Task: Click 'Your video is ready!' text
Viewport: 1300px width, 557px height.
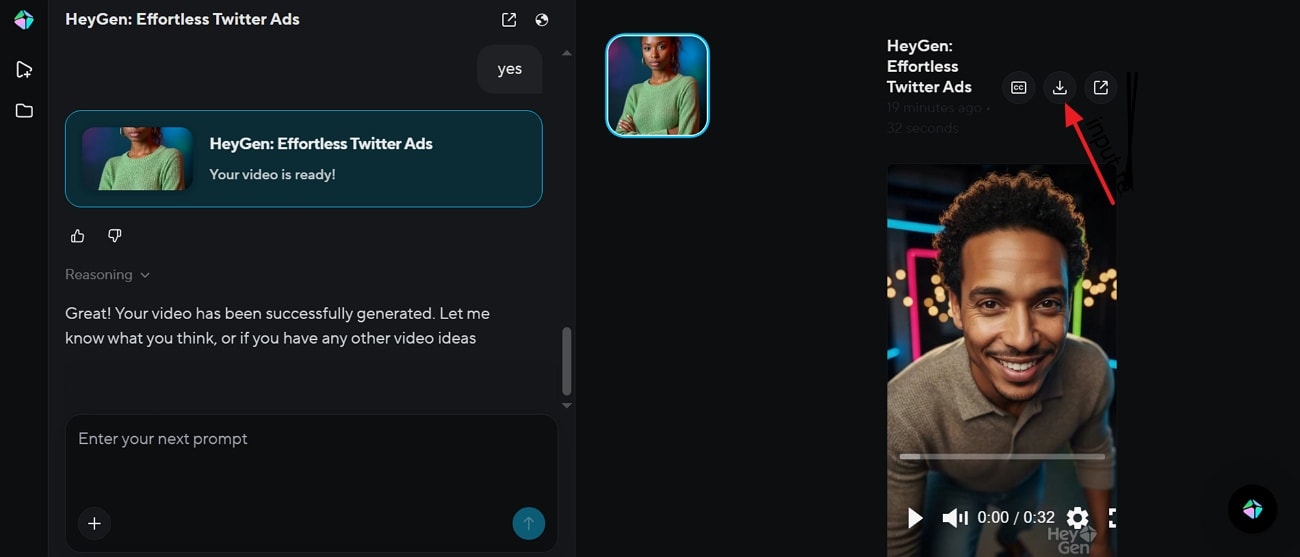Action: click(x=272, y=174)
